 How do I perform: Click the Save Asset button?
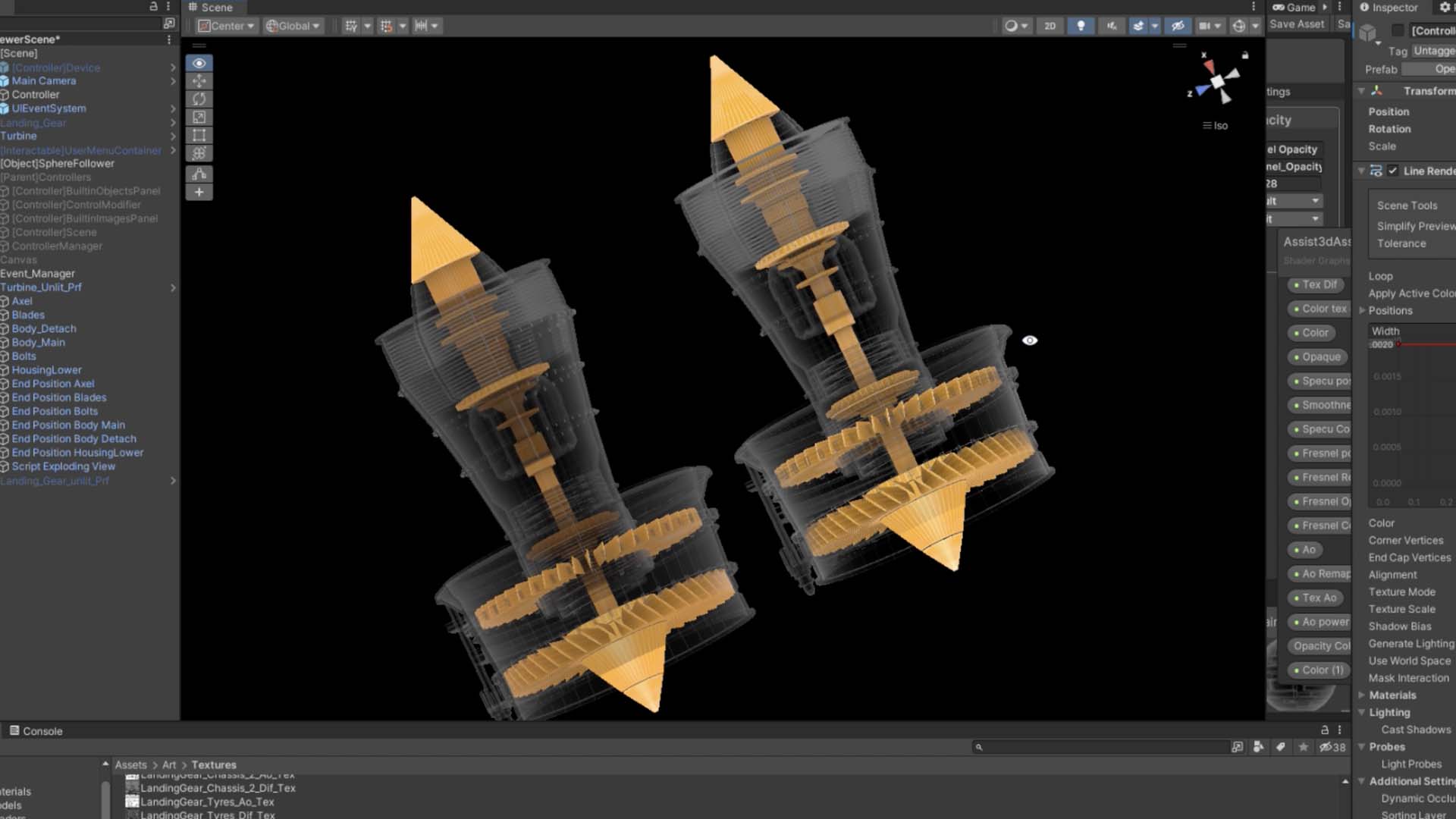(x=1297, y=24)
